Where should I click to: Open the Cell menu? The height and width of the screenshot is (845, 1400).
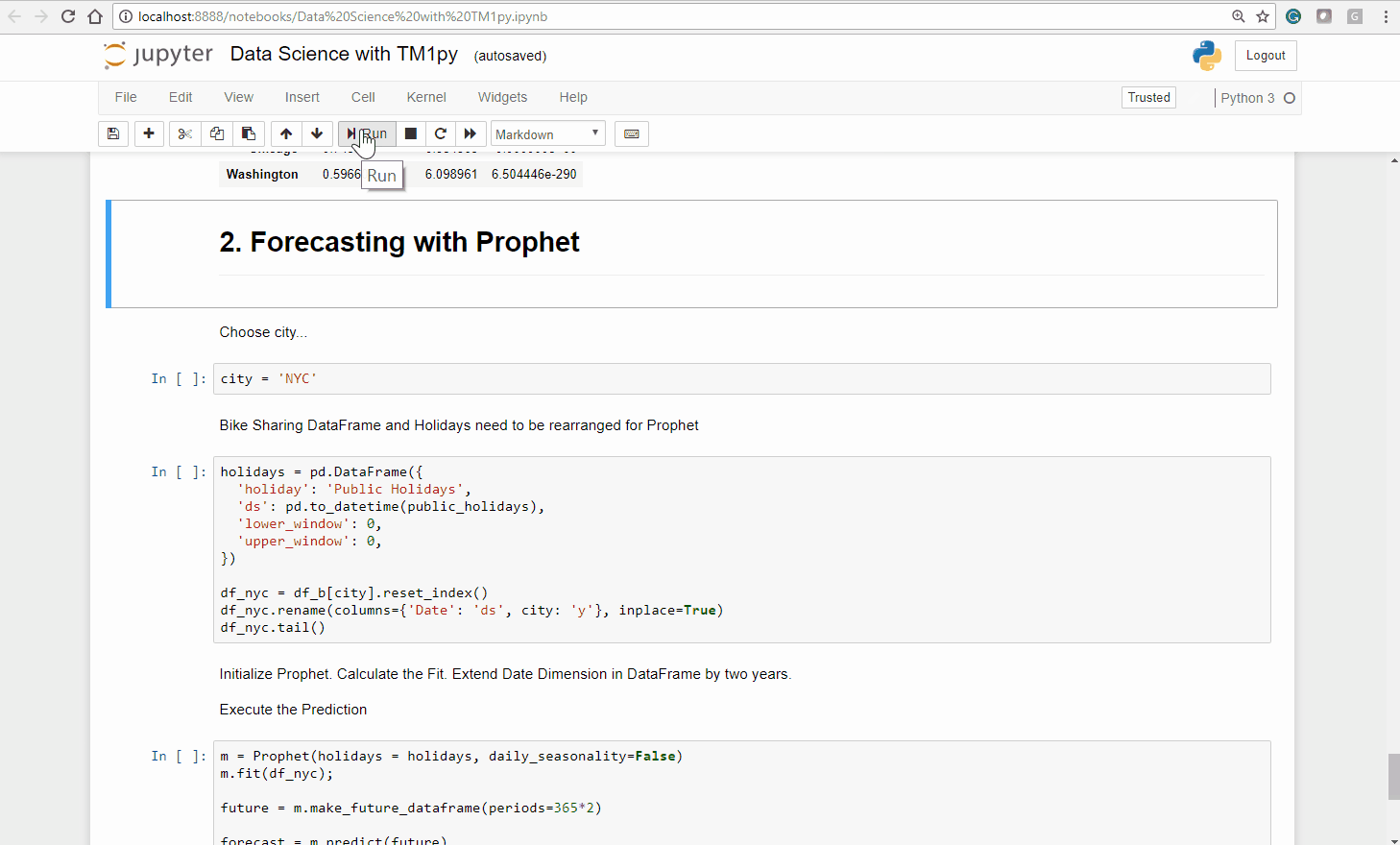pyautogui.click(x=363, y=97)
